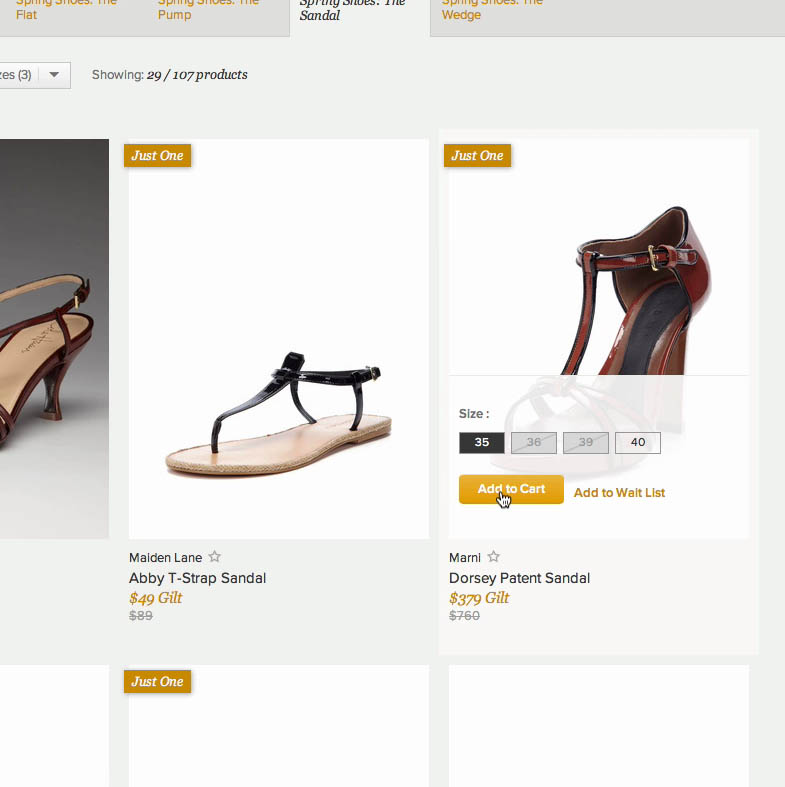Image resolution: width=785 pixels, height=787 pixels.
Task: Select size 35
Action: pyautogui.click(x=482, y=442)
